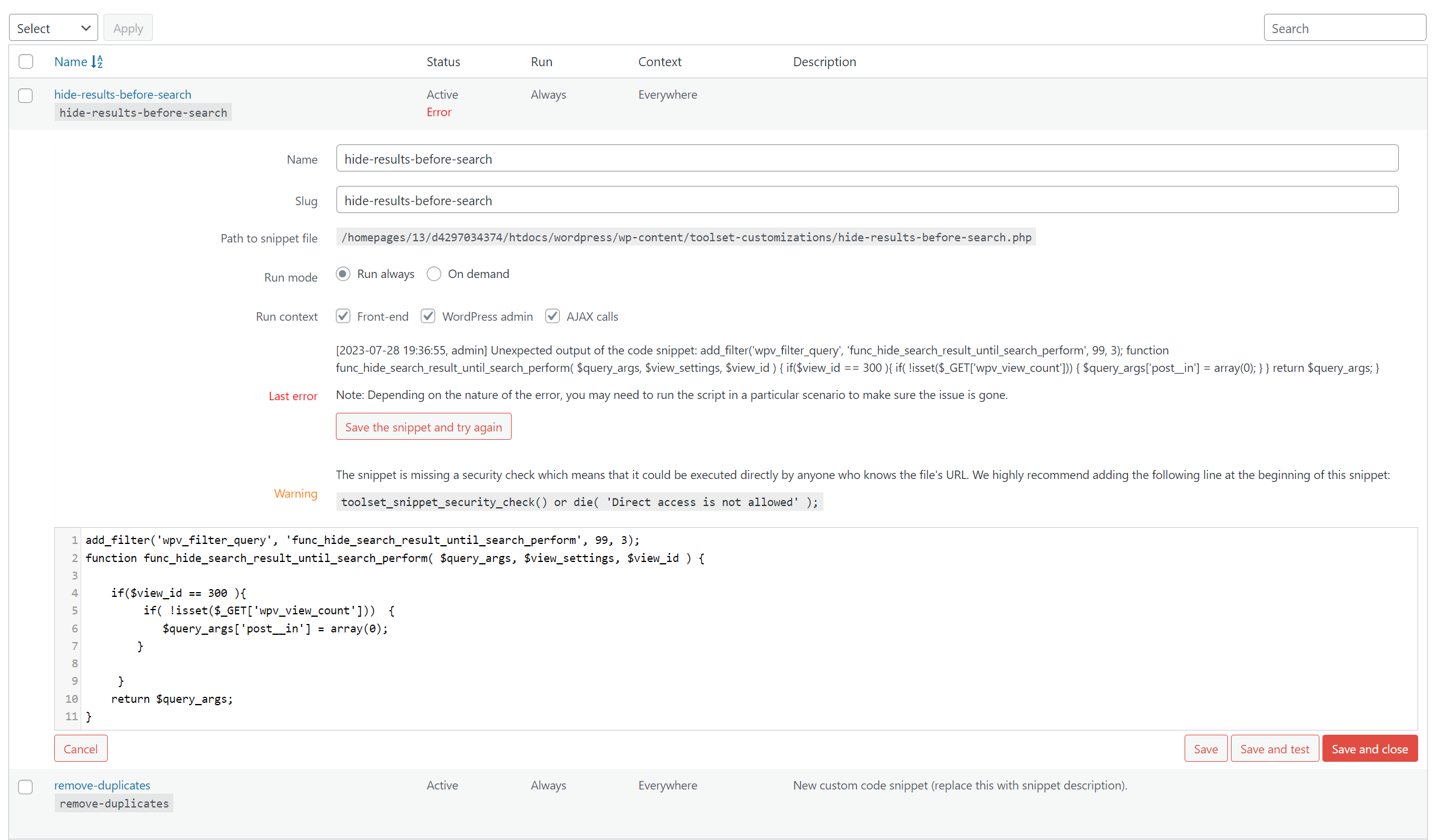Check the remove-duplicates row checkbox
This screenshot has width=1438, height=840.
(25, 786)
